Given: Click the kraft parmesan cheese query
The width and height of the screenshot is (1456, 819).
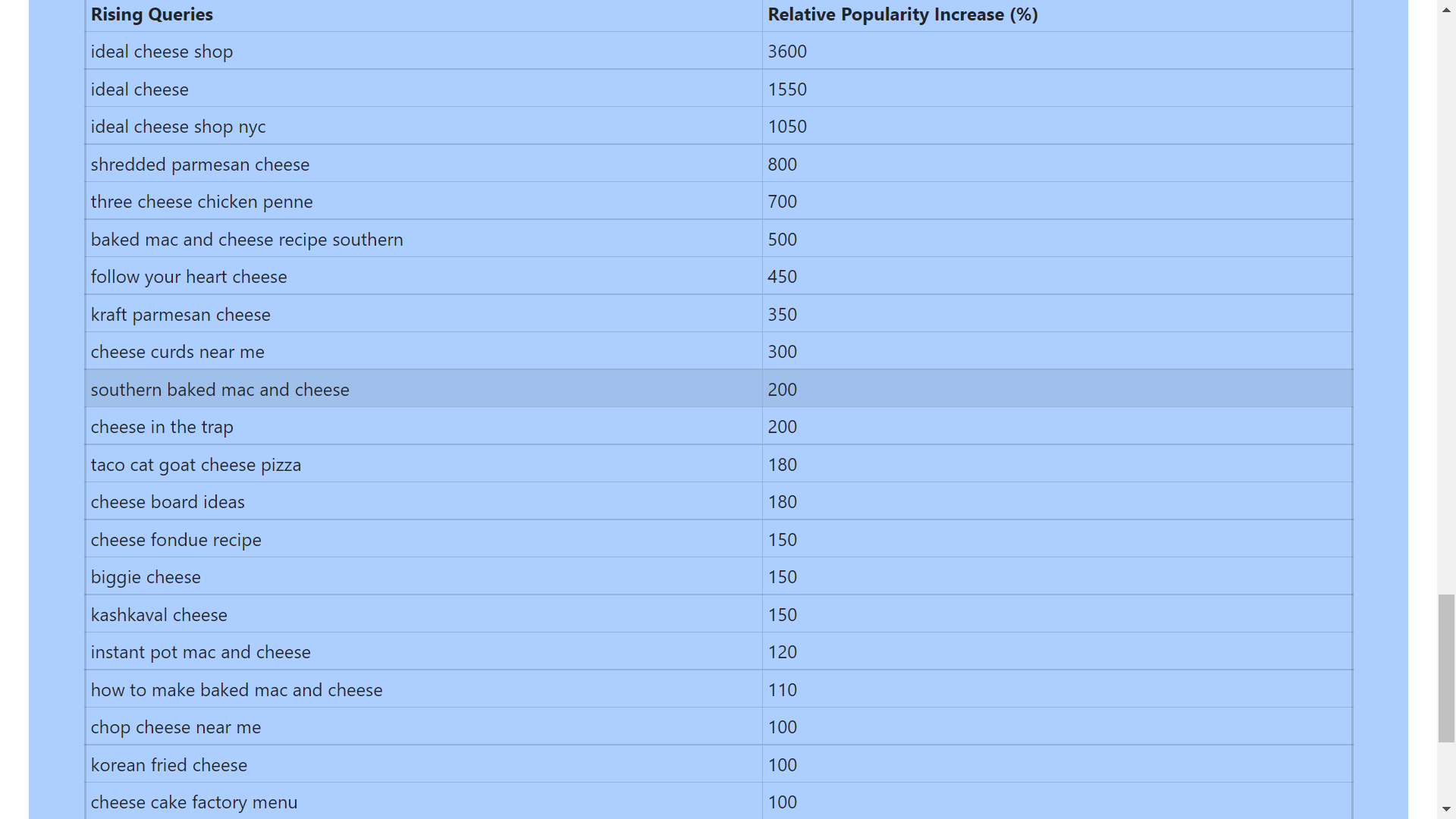Looking at the screenshot, I should (180, 315).
